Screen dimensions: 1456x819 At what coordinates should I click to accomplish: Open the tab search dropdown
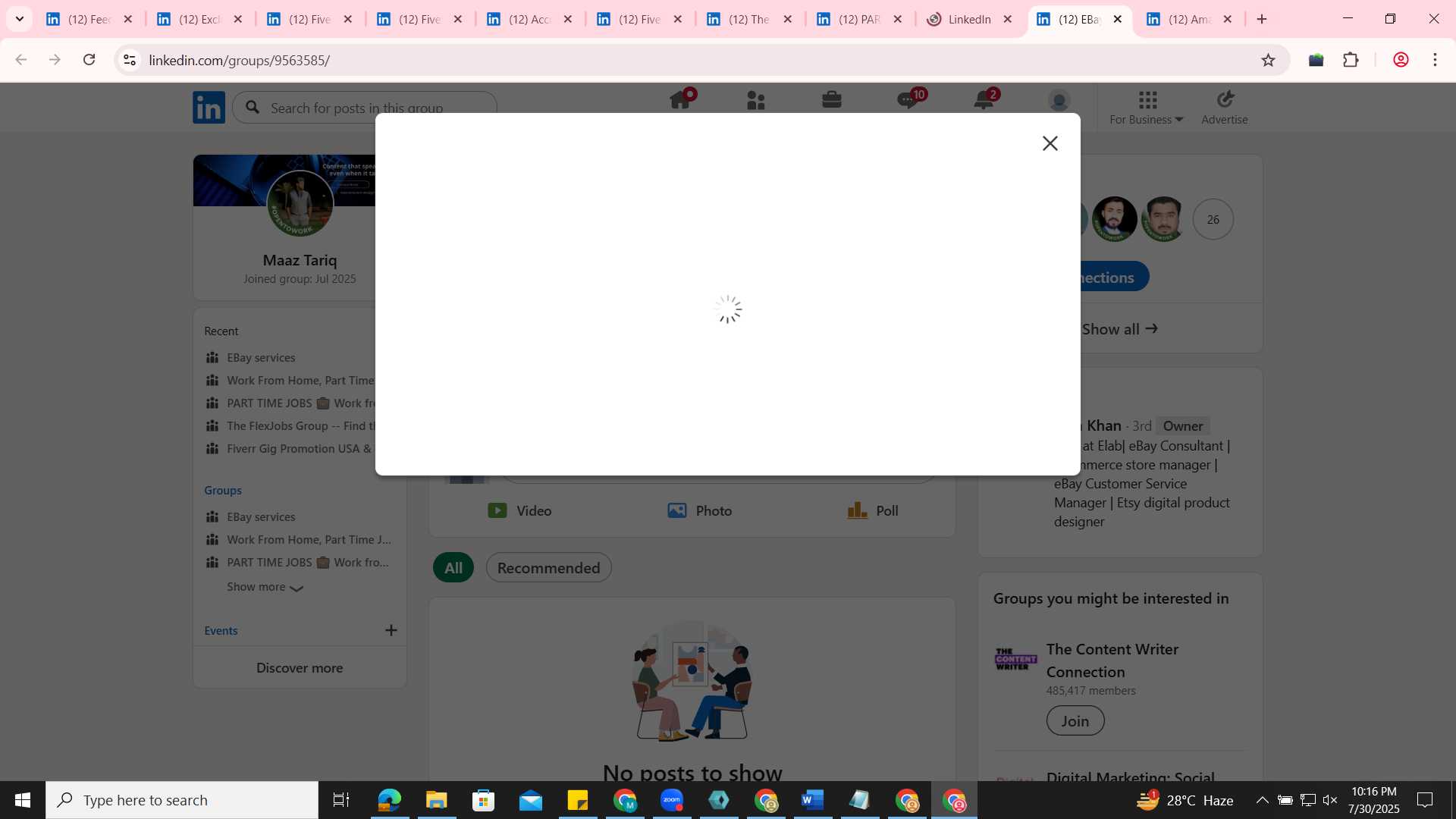[x=20, y=19]
